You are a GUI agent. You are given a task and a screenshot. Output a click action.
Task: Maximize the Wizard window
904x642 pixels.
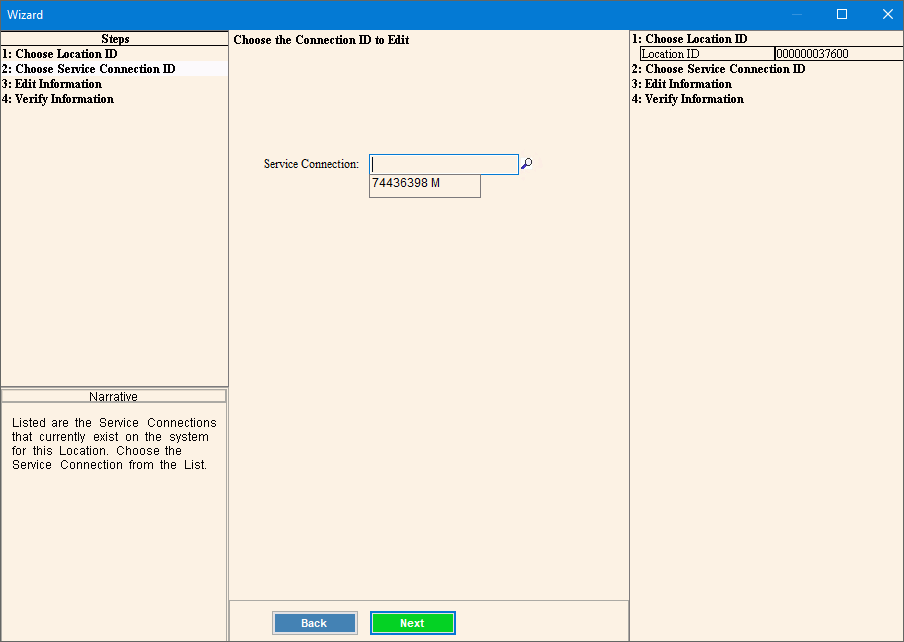tap(842, 14)
